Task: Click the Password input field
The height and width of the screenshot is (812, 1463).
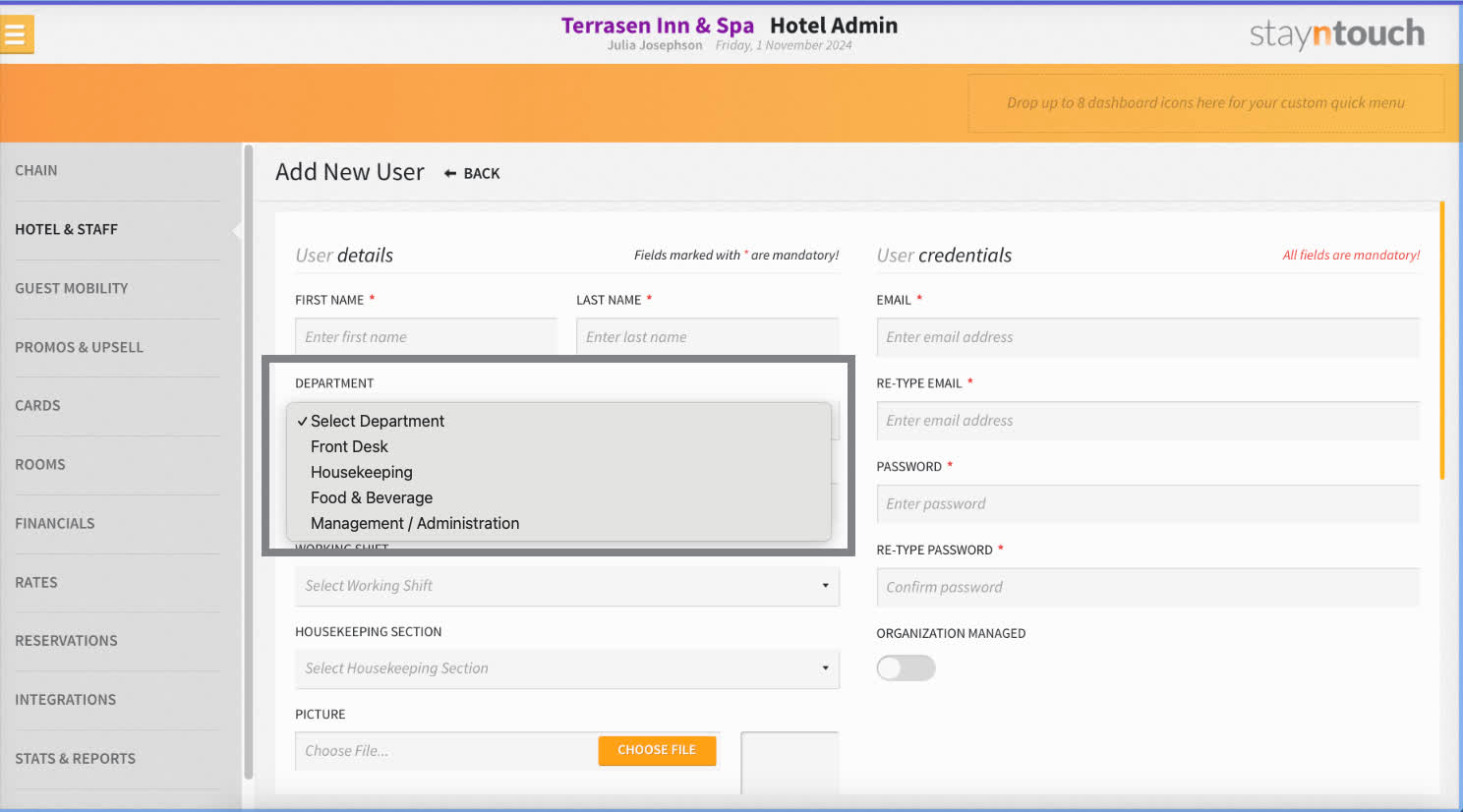Action: [x=1148, y=503]
